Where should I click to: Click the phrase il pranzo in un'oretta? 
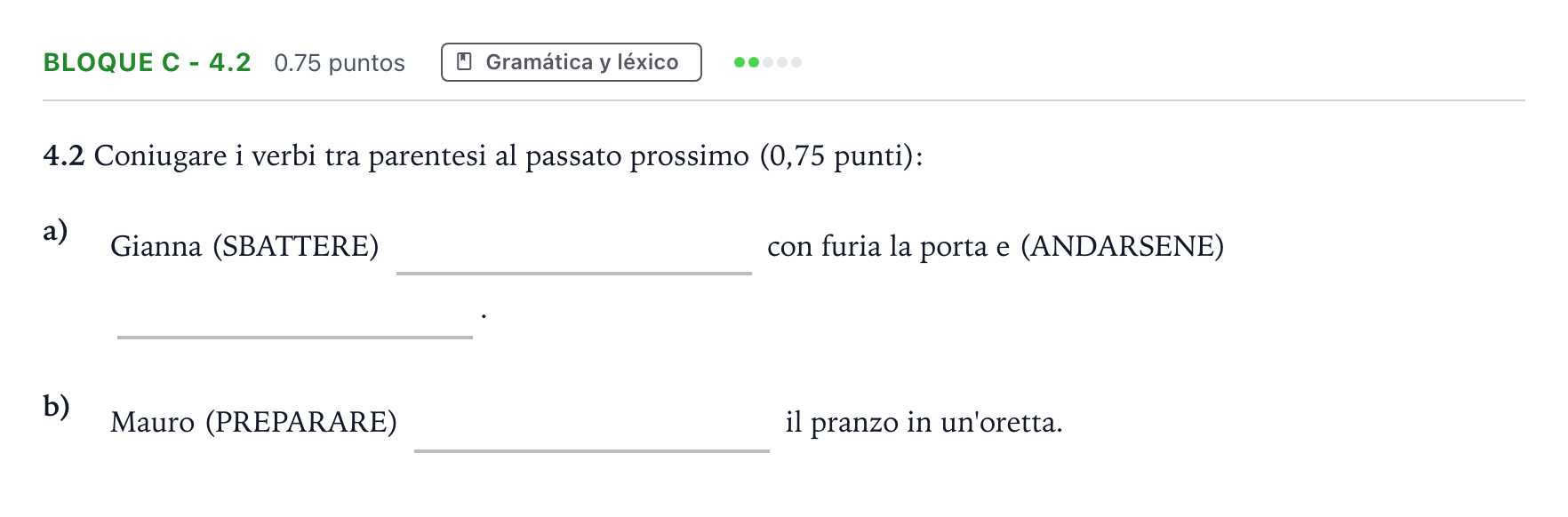point(924,422)
